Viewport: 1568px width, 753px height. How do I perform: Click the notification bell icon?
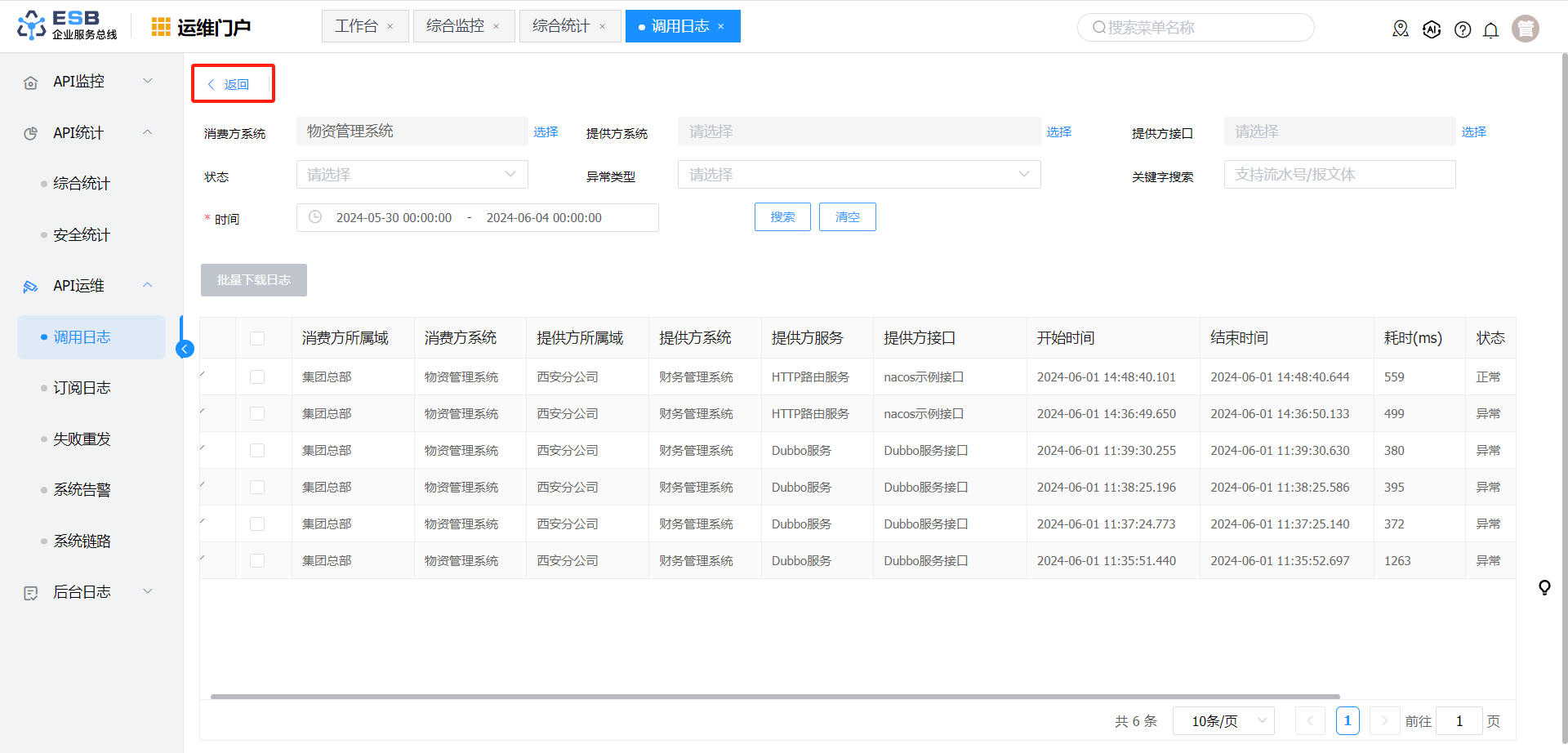1490,30
